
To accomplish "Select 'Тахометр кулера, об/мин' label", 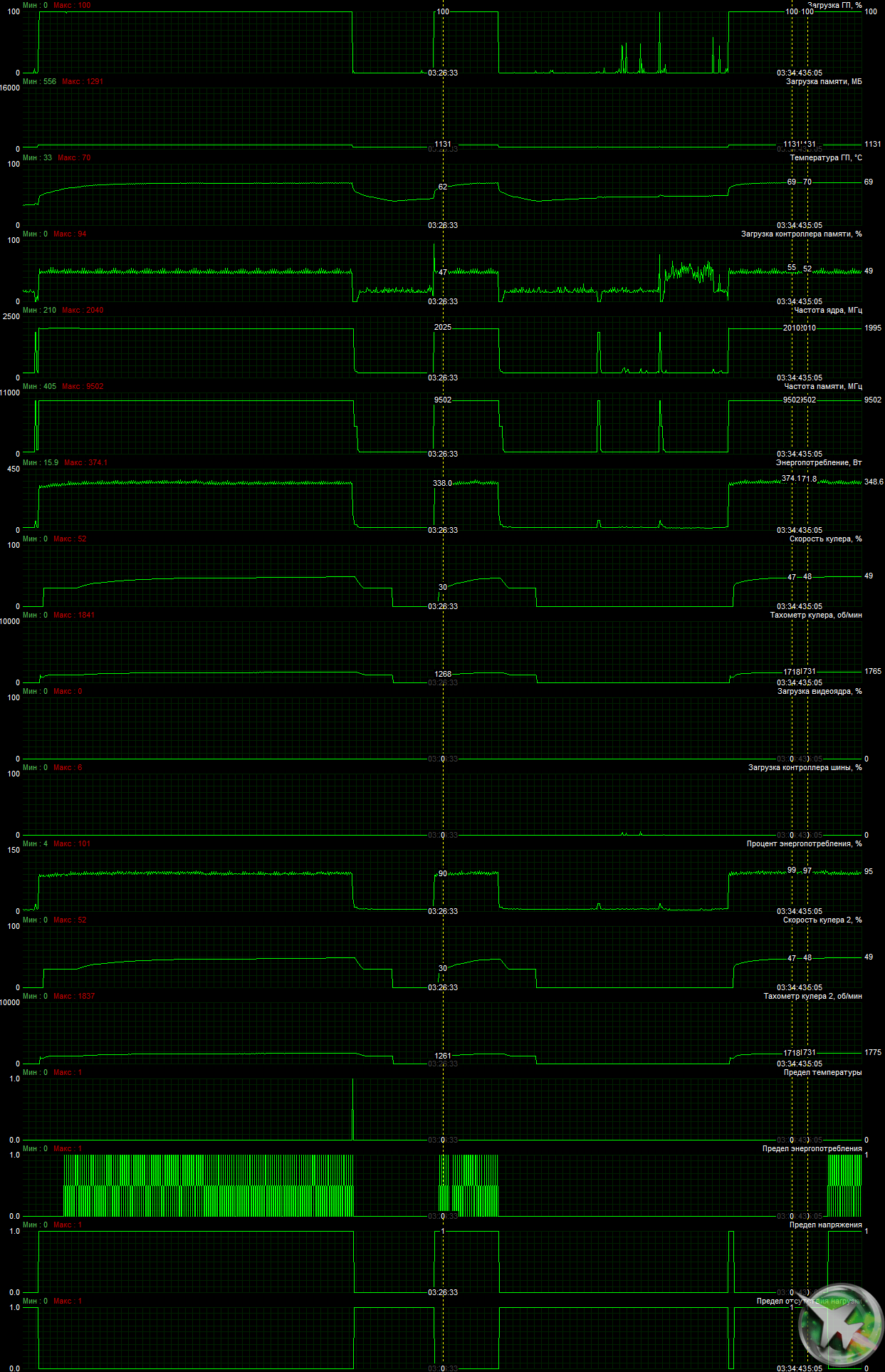I will pyautogui.click(x=816, y=615).
